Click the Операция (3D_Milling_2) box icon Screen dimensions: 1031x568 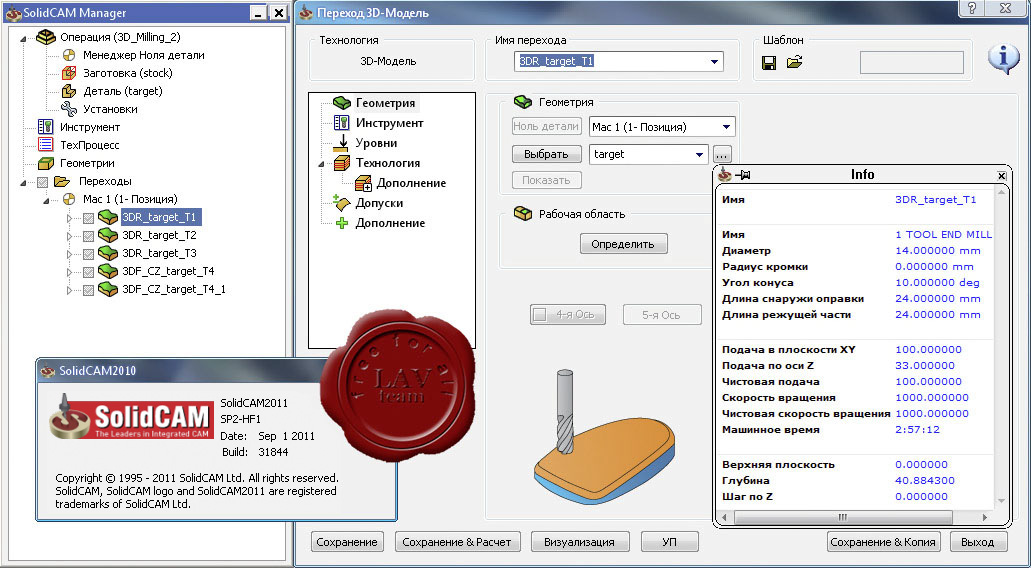pos(46,37)
